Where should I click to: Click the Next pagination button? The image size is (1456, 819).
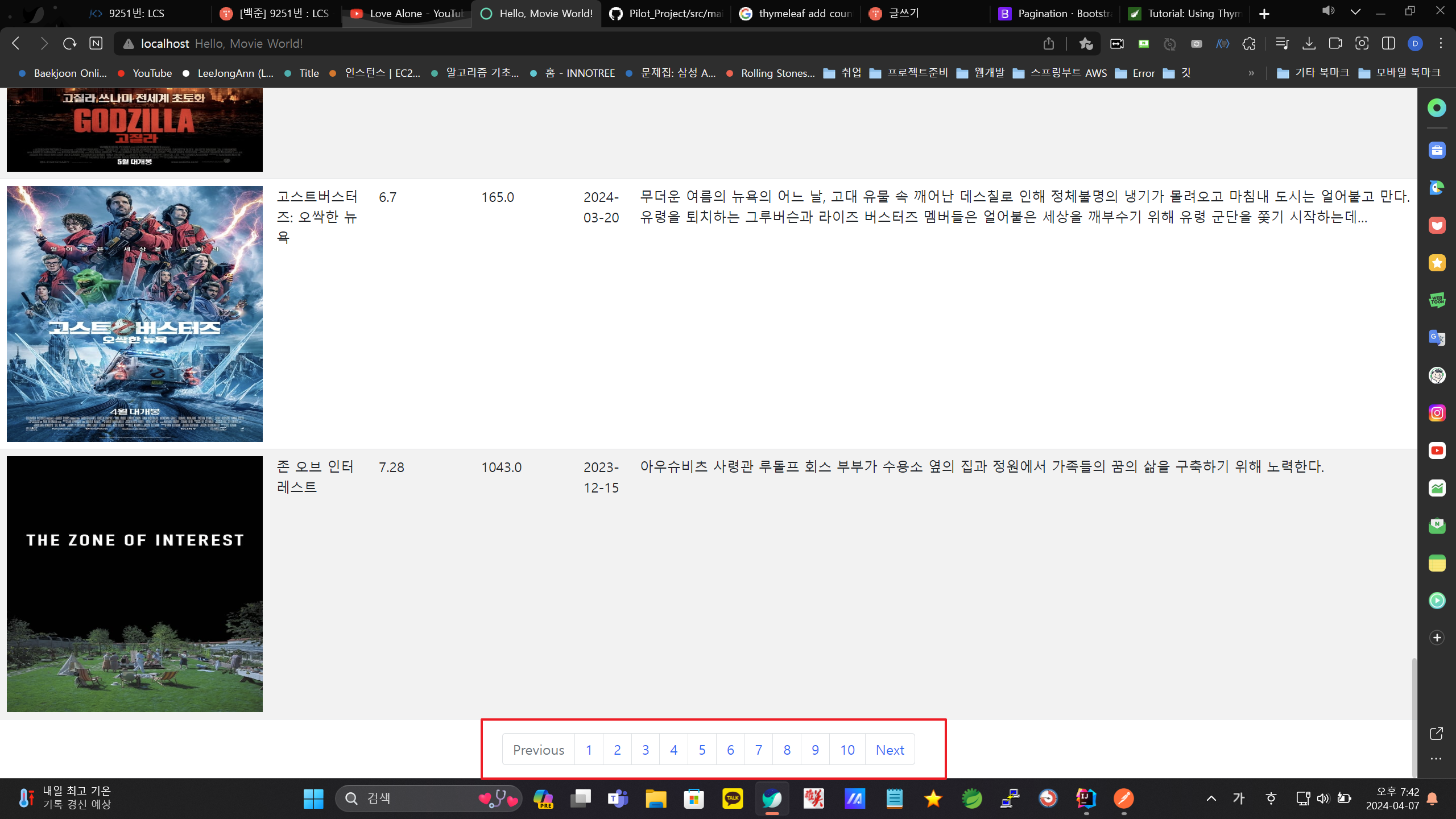click(x=890, y=750)
